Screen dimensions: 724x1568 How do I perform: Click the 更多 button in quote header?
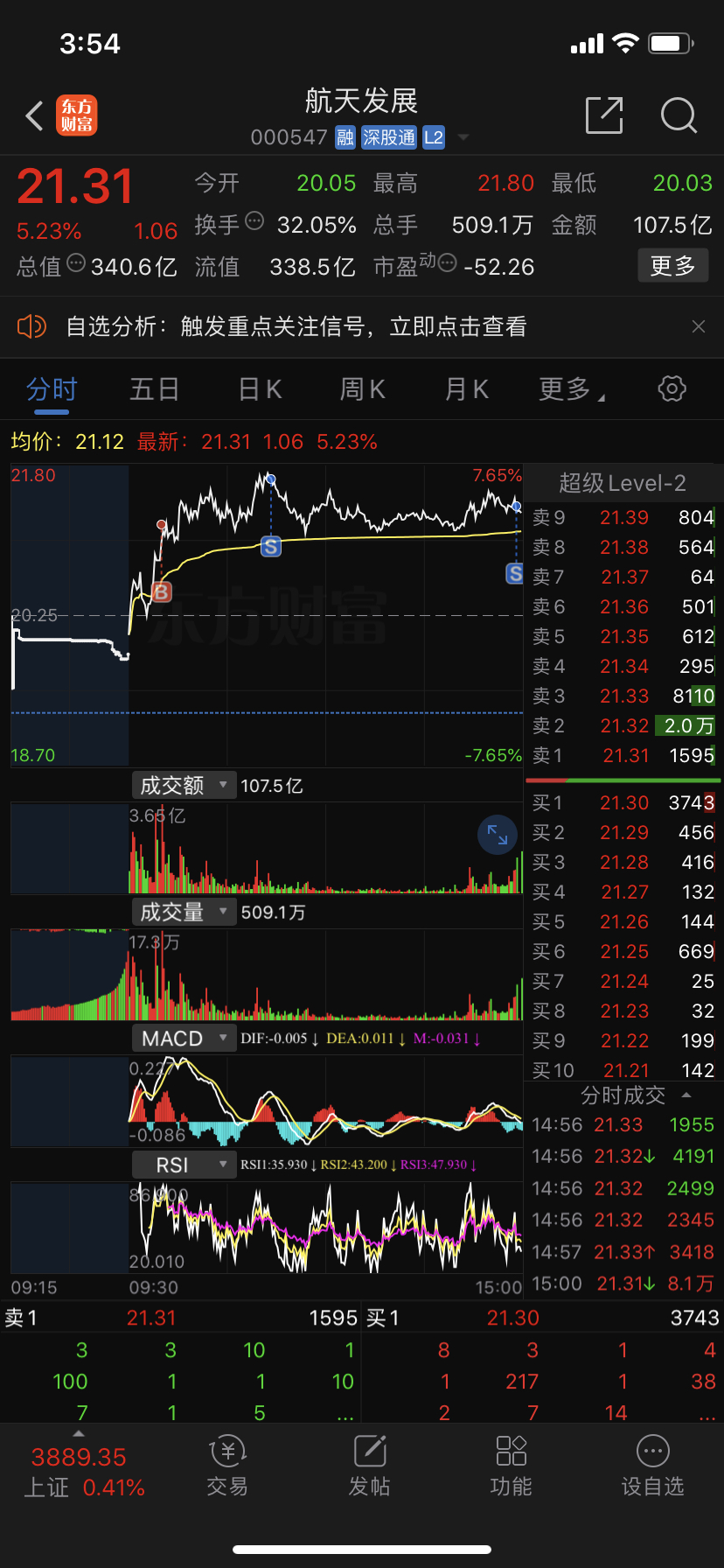672,266
